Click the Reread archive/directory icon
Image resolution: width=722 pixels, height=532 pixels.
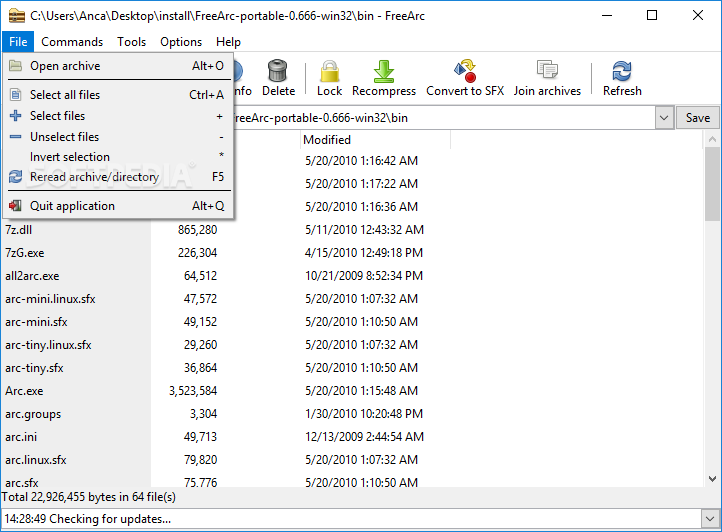click(16, 176)
